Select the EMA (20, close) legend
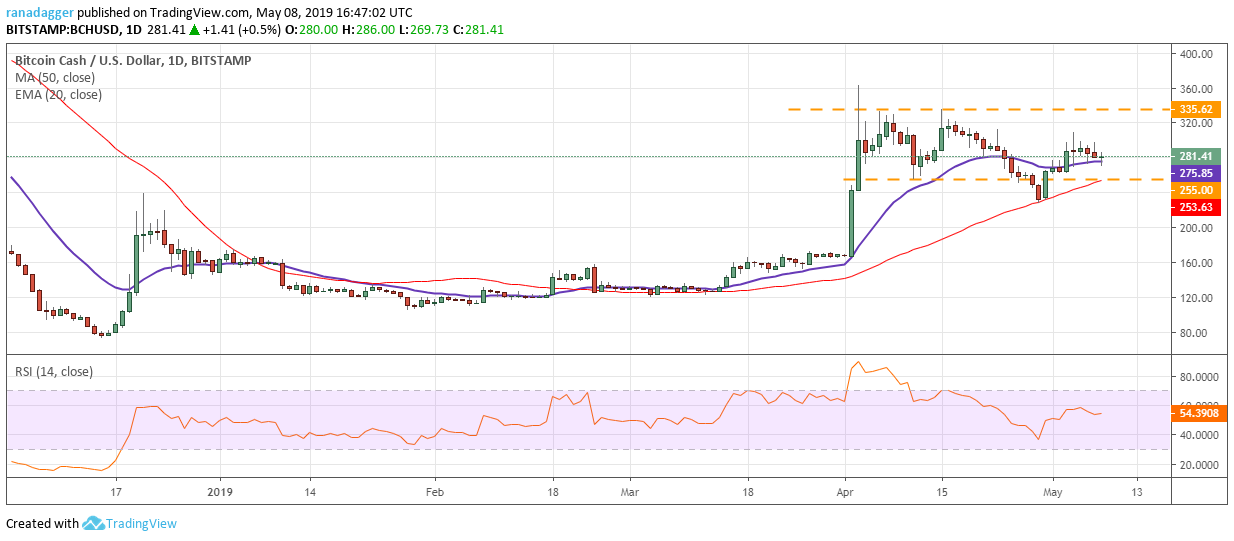The width and height of the screenshot is (1234, 541). tap(58, 94)
